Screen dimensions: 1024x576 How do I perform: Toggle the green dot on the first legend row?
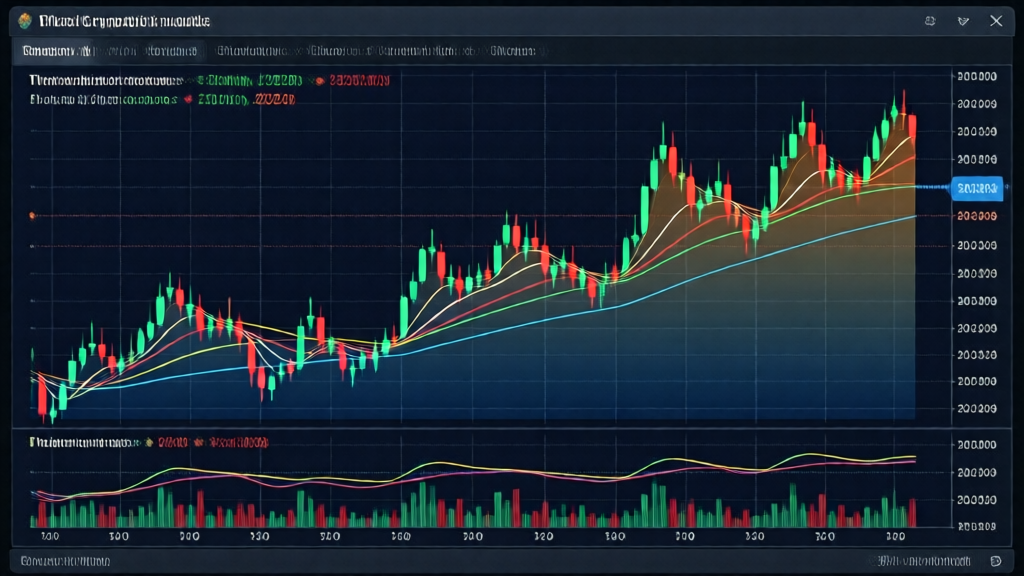[200, 80]
